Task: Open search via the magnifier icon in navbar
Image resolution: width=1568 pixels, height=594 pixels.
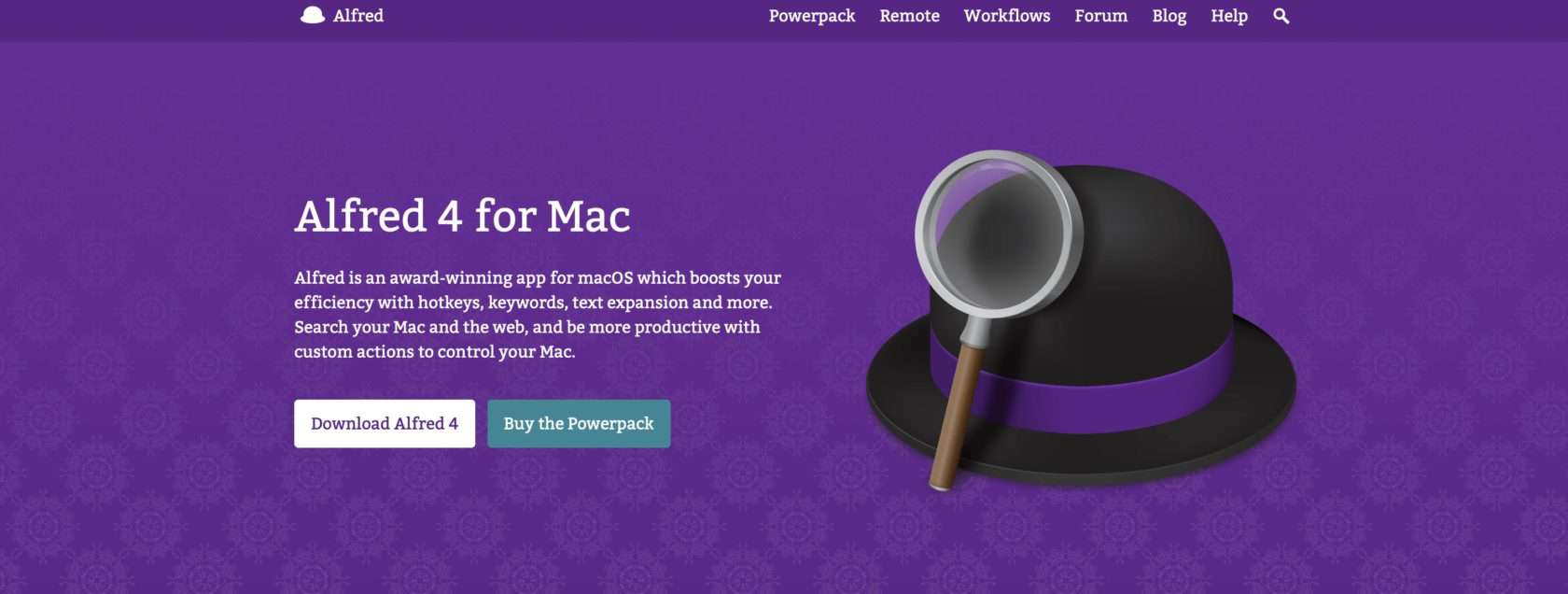Action: 1281,16
